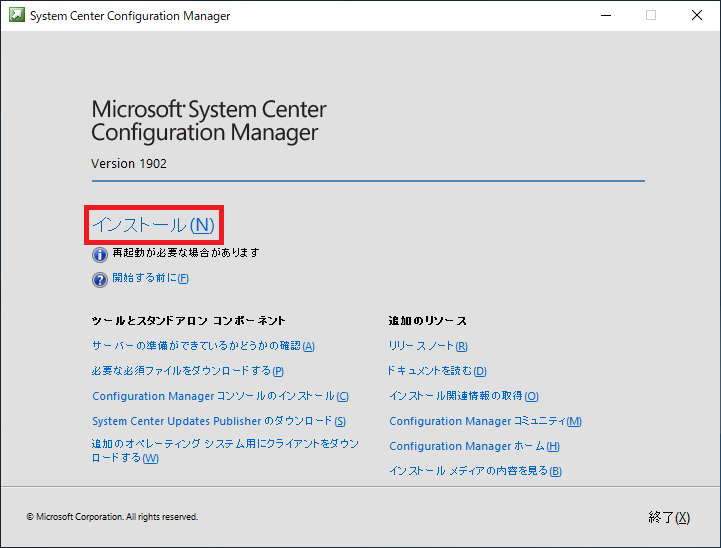Click the インストール(N) link
This screenshot has height=548, width=721.
click(154, 225)
